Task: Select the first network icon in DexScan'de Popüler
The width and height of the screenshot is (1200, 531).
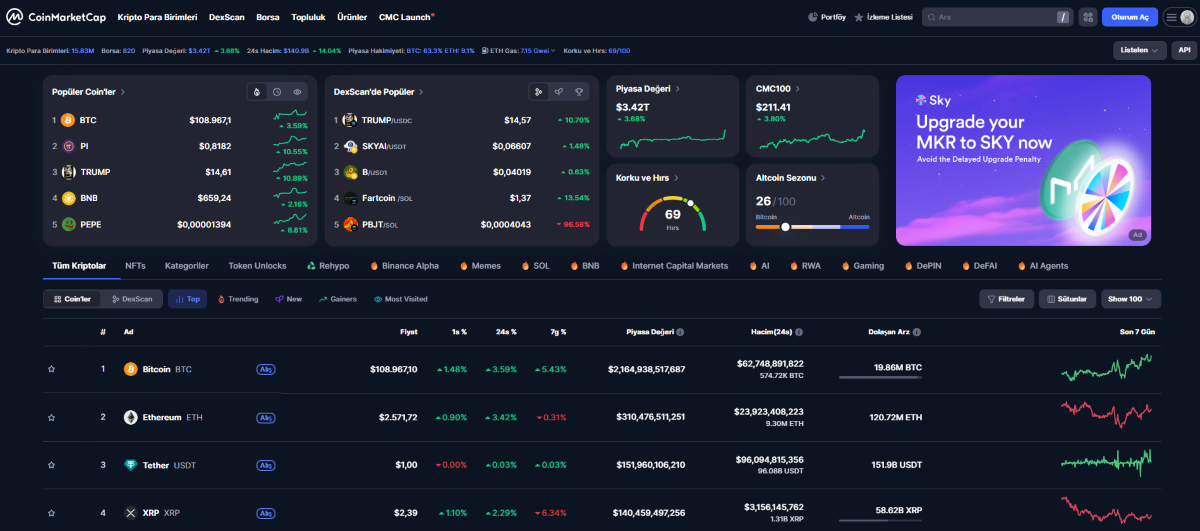Action: click(x=539, y=92)
